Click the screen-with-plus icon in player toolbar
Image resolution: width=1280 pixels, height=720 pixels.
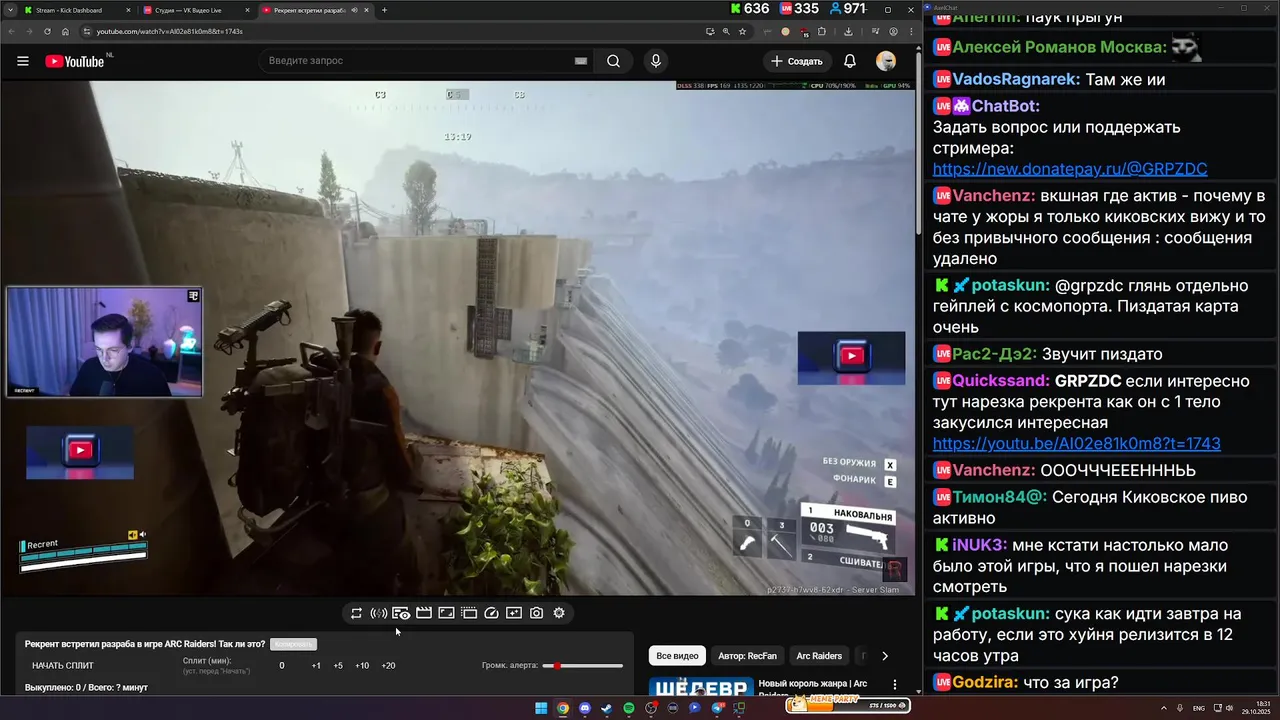click(514, 613)
